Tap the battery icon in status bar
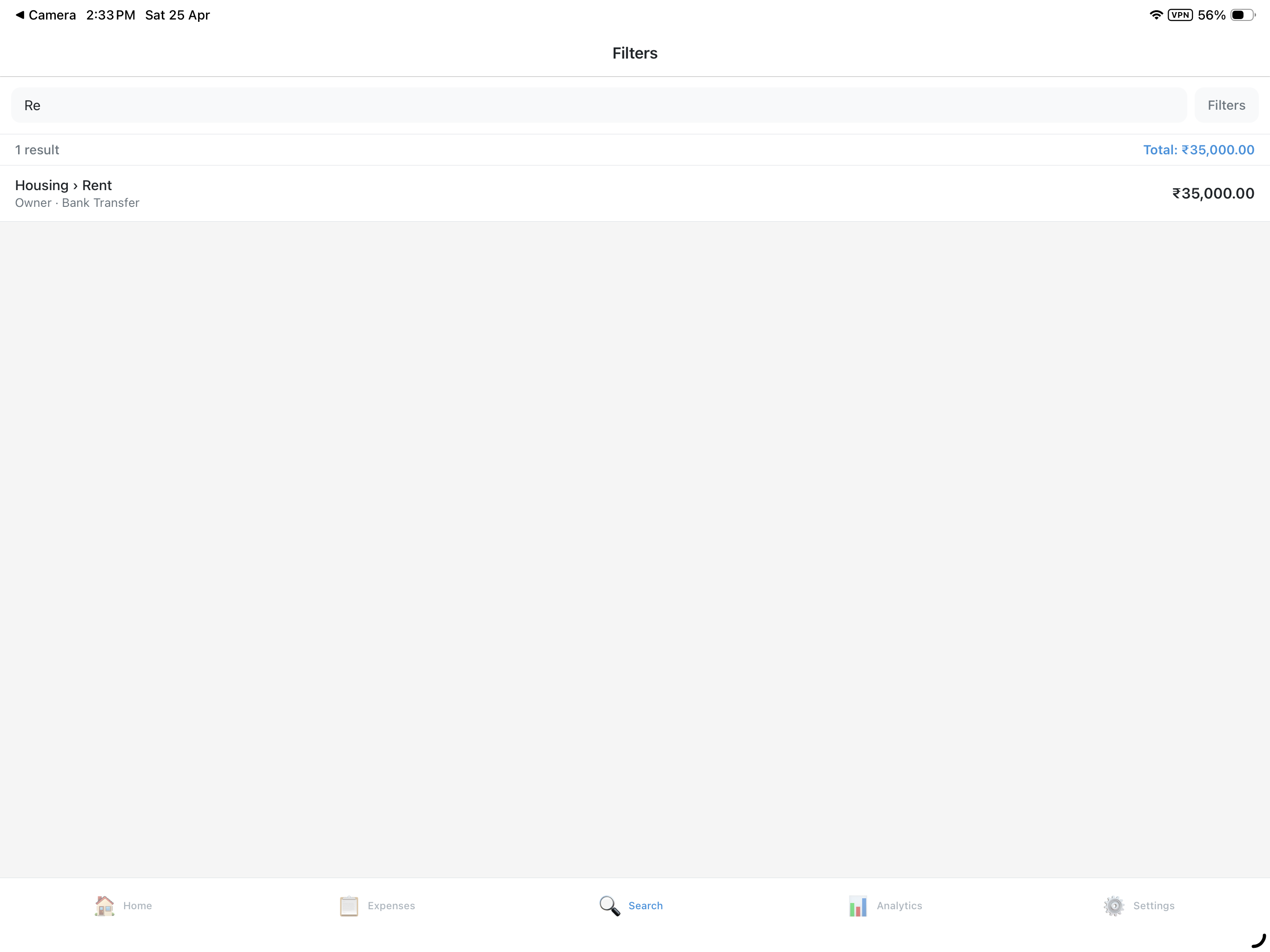Viewport: 1270px width, 952px height. click(x=1243, y=15)
